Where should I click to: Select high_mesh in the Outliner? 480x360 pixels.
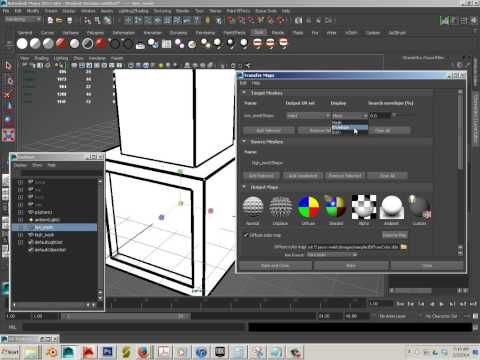[44, 235]
